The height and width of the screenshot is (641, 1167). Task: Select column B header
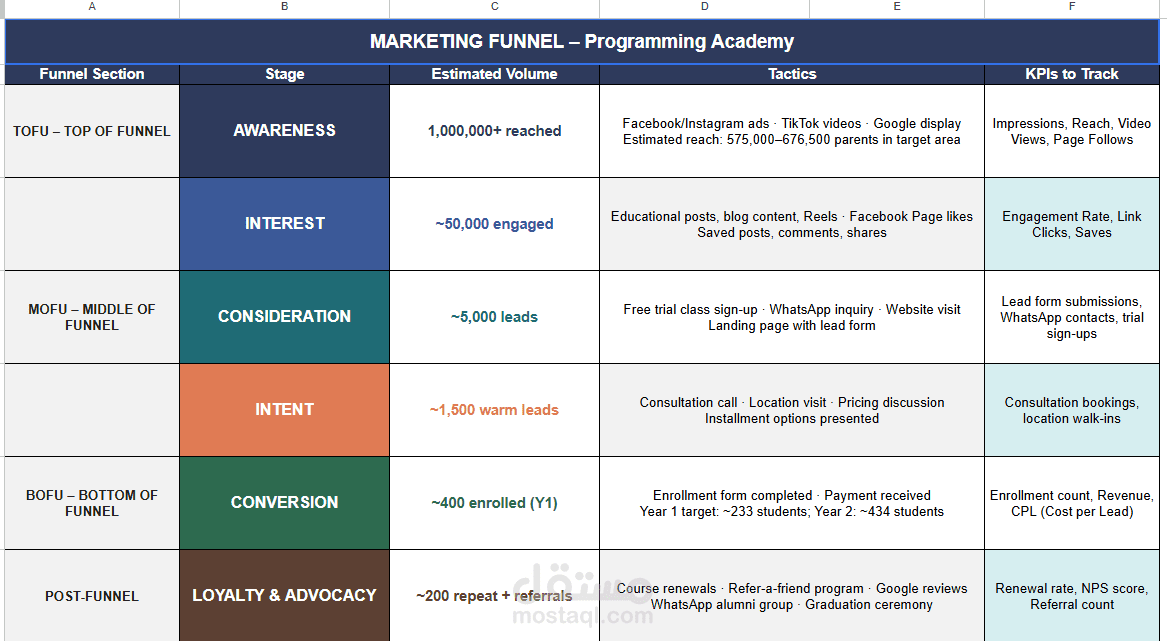tap(284, 7)
